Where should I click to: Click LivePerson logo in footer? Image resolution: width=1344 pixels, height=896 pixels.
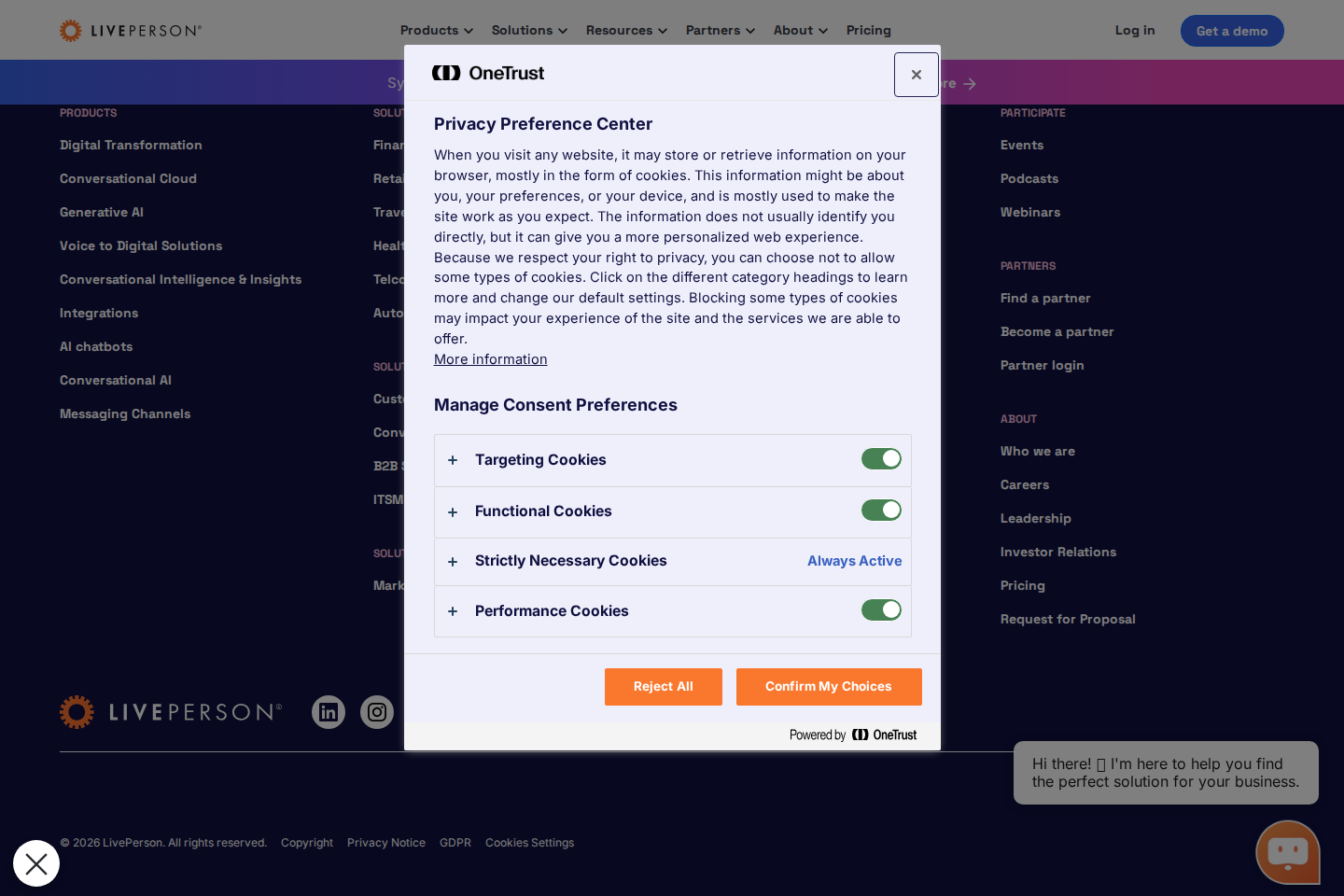(171, 712)
